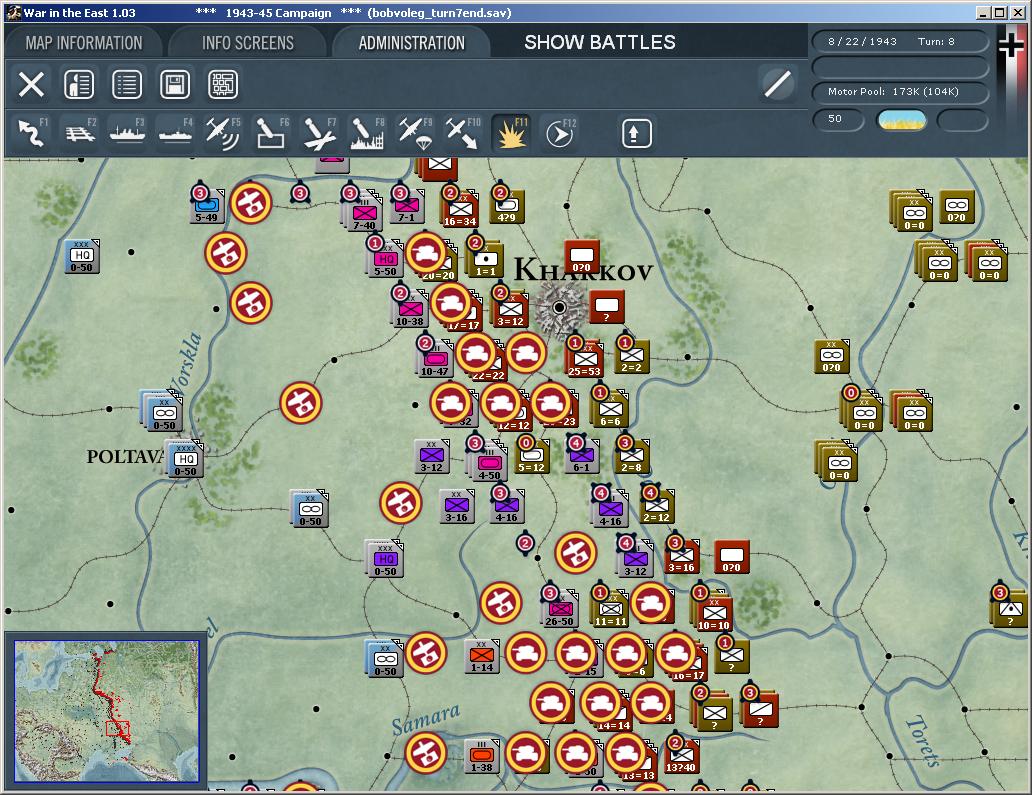Select the red 16=34 Soviet unit
This screenshot has height=795, width=1032.
460,209
